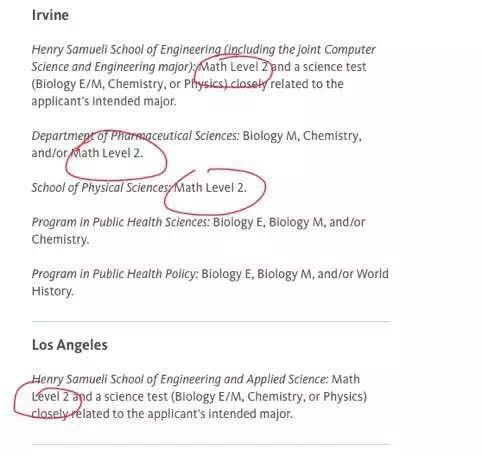Viewport: 482px width, 456px height.
Task: Click circled Math Level 2 in first paragraph
Action: pyautogui.click(x=233, y=67)
